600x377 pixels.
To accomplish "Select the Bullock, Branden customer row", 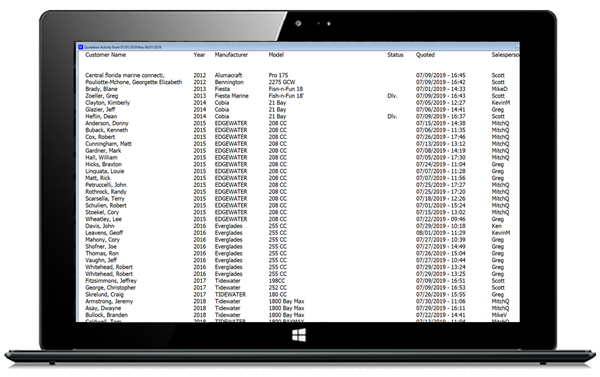I will point(298,315).
